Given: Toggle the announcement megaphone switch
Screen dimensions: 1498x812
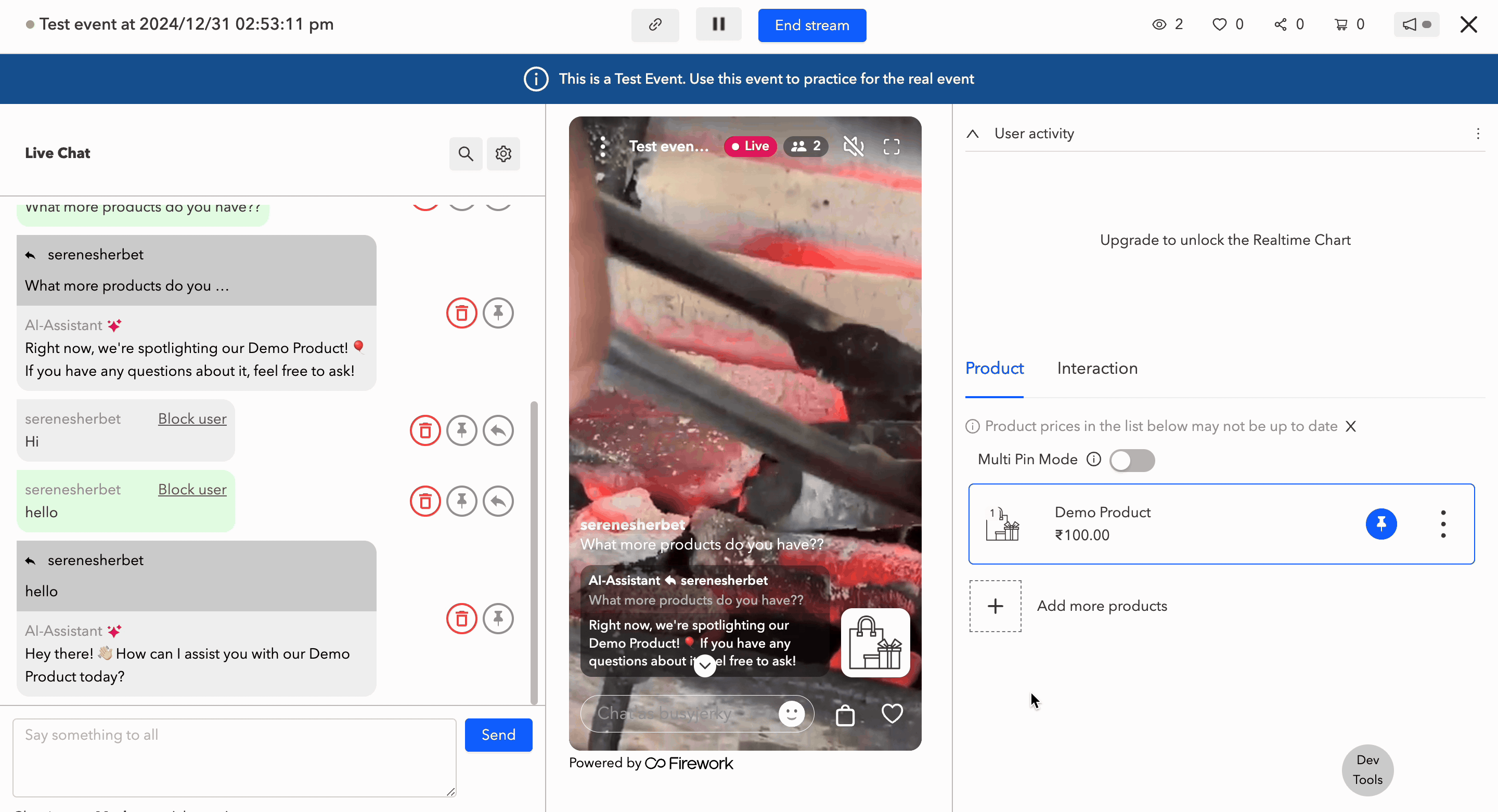Looking at the screenshot, I should tap(1416, 24).
